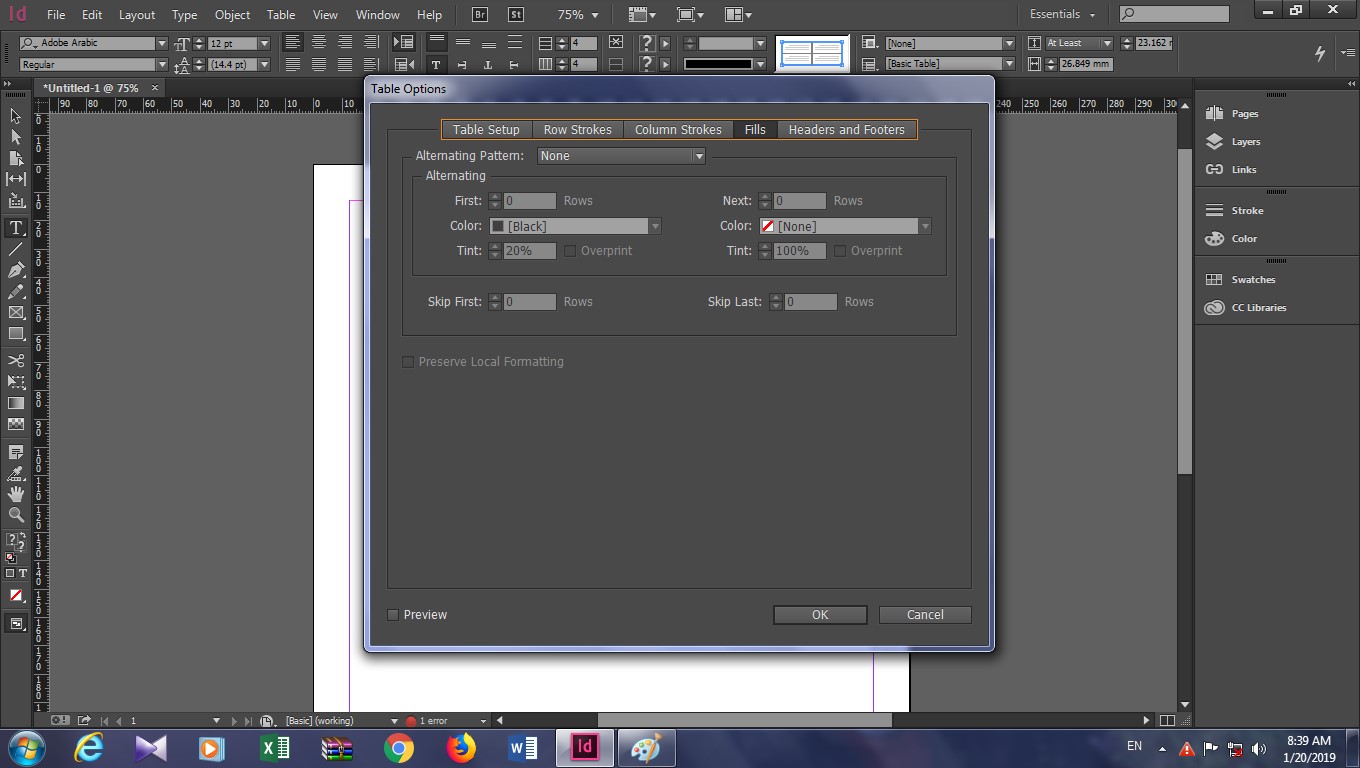
Task: Open the Color panel
Action: (1231, 239)
